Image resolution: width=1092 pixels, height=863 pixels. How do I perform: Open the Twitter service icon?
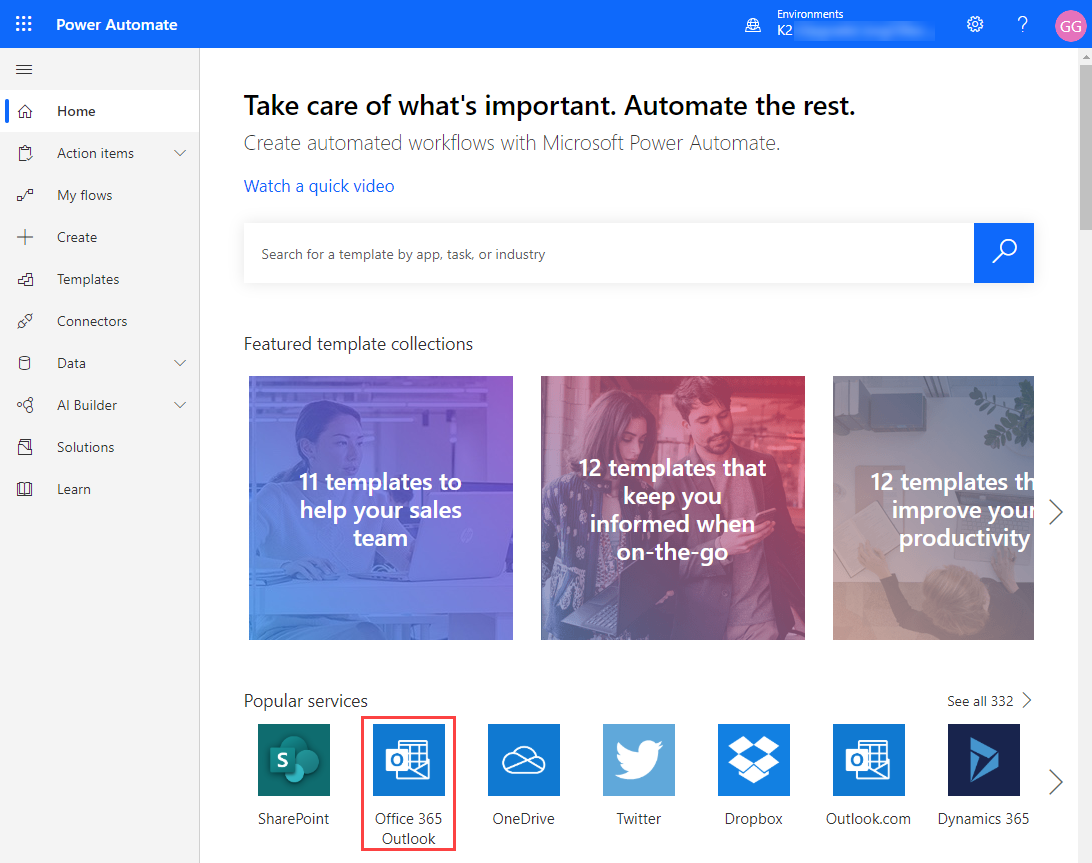[x=638, y=760]
